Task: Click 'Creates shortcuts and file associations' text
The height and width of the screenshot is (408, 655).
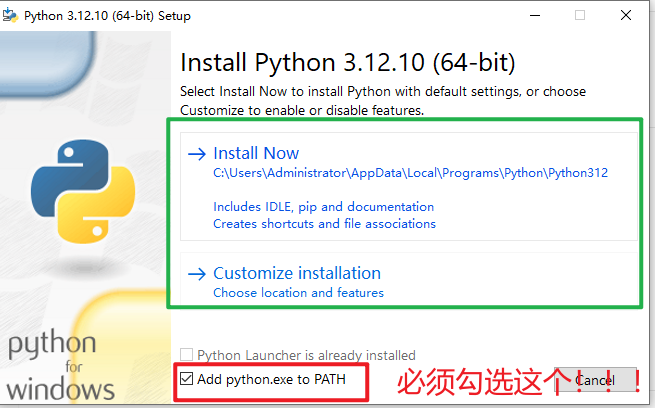Action: coord(324,224)
